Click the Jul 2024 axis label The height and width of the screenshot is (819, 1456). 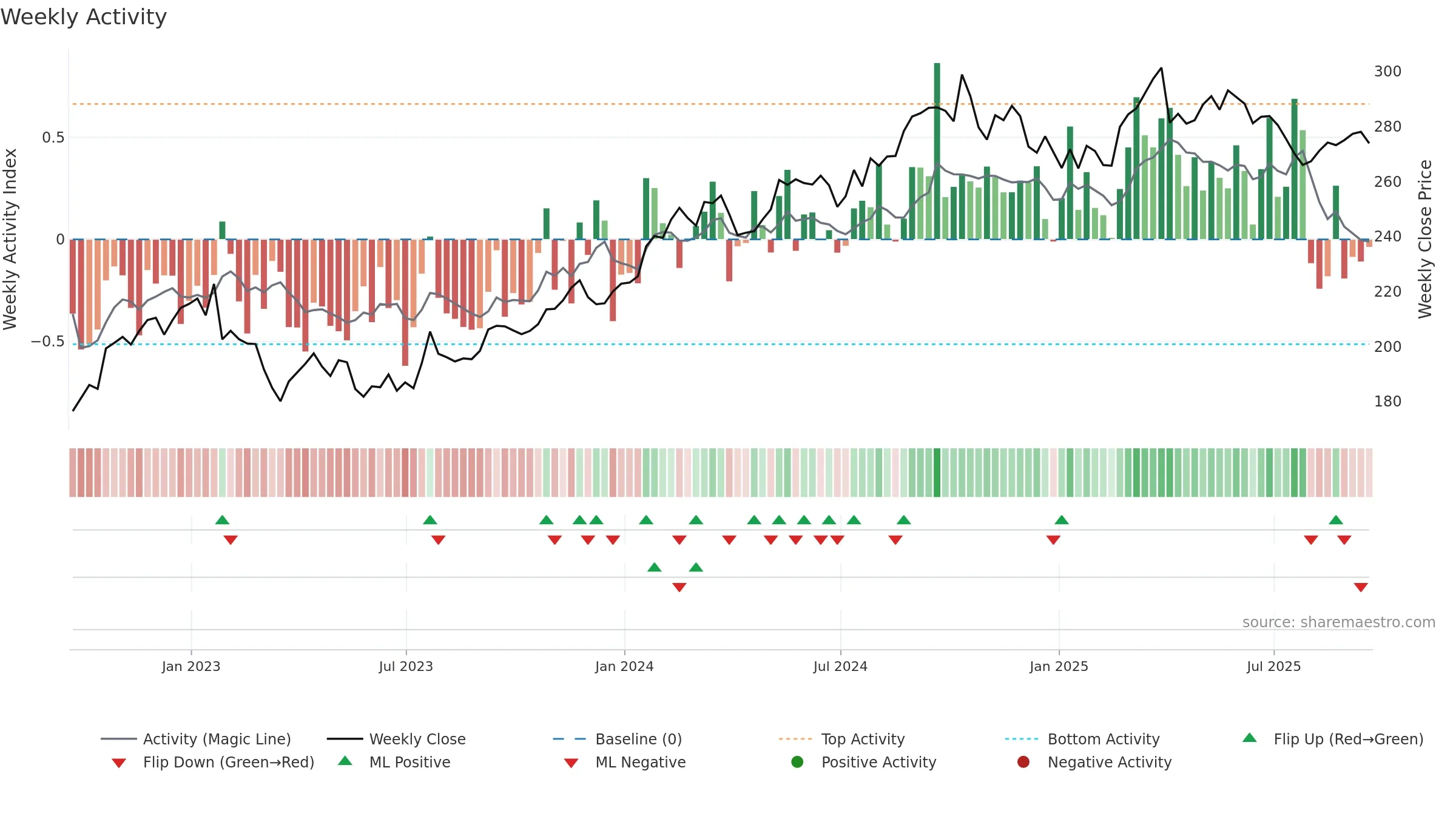tap(840, 666)
